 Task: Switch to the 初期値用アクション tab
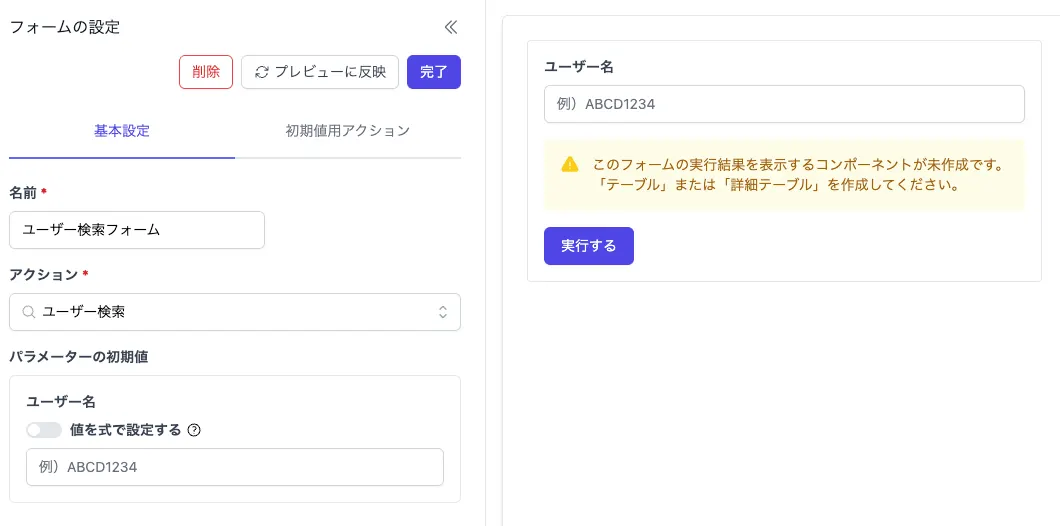[x=347, y=131]
